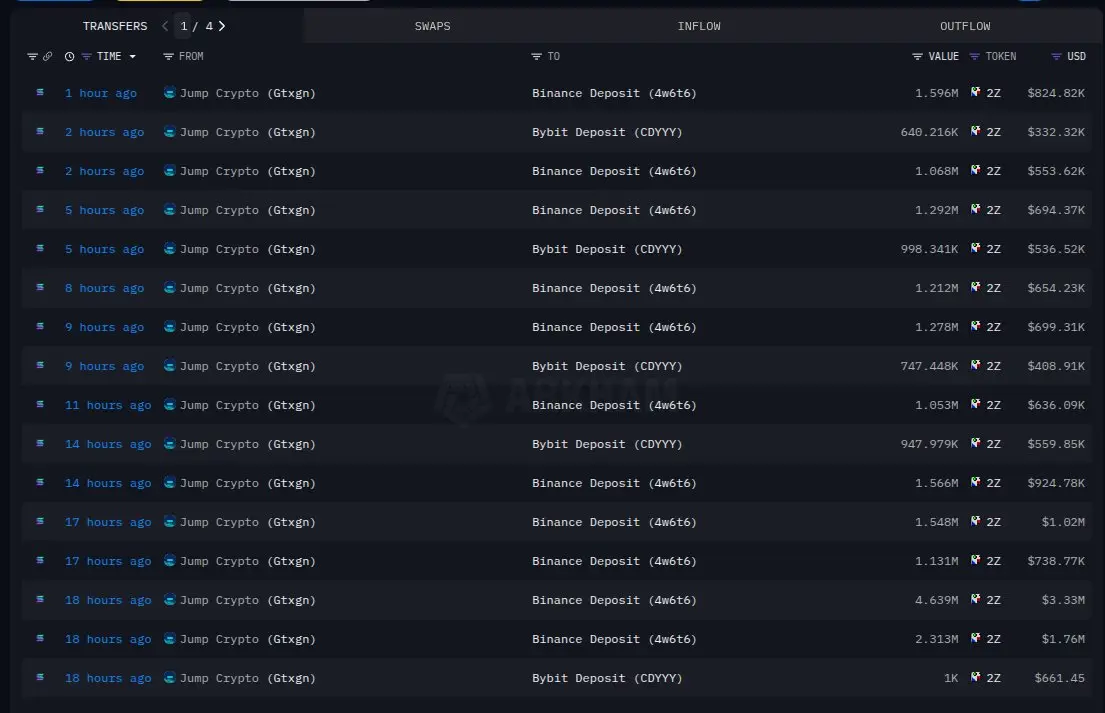1105x713 pixels.
Task: Click 2Z token icon on 4.639M row
Action: (x=975, y=599)
